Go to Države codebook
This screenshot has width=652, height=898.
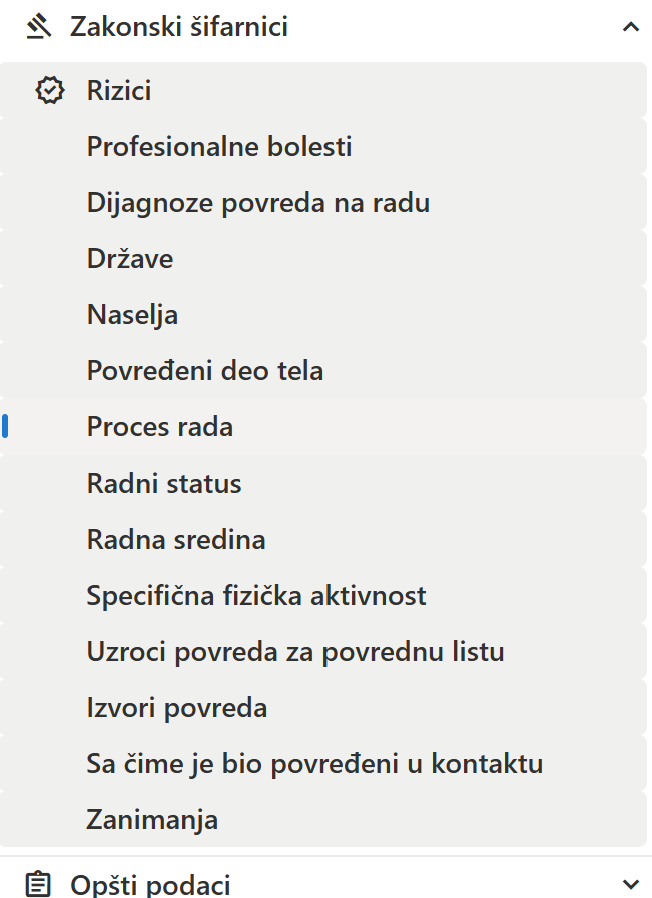(324, 259)
